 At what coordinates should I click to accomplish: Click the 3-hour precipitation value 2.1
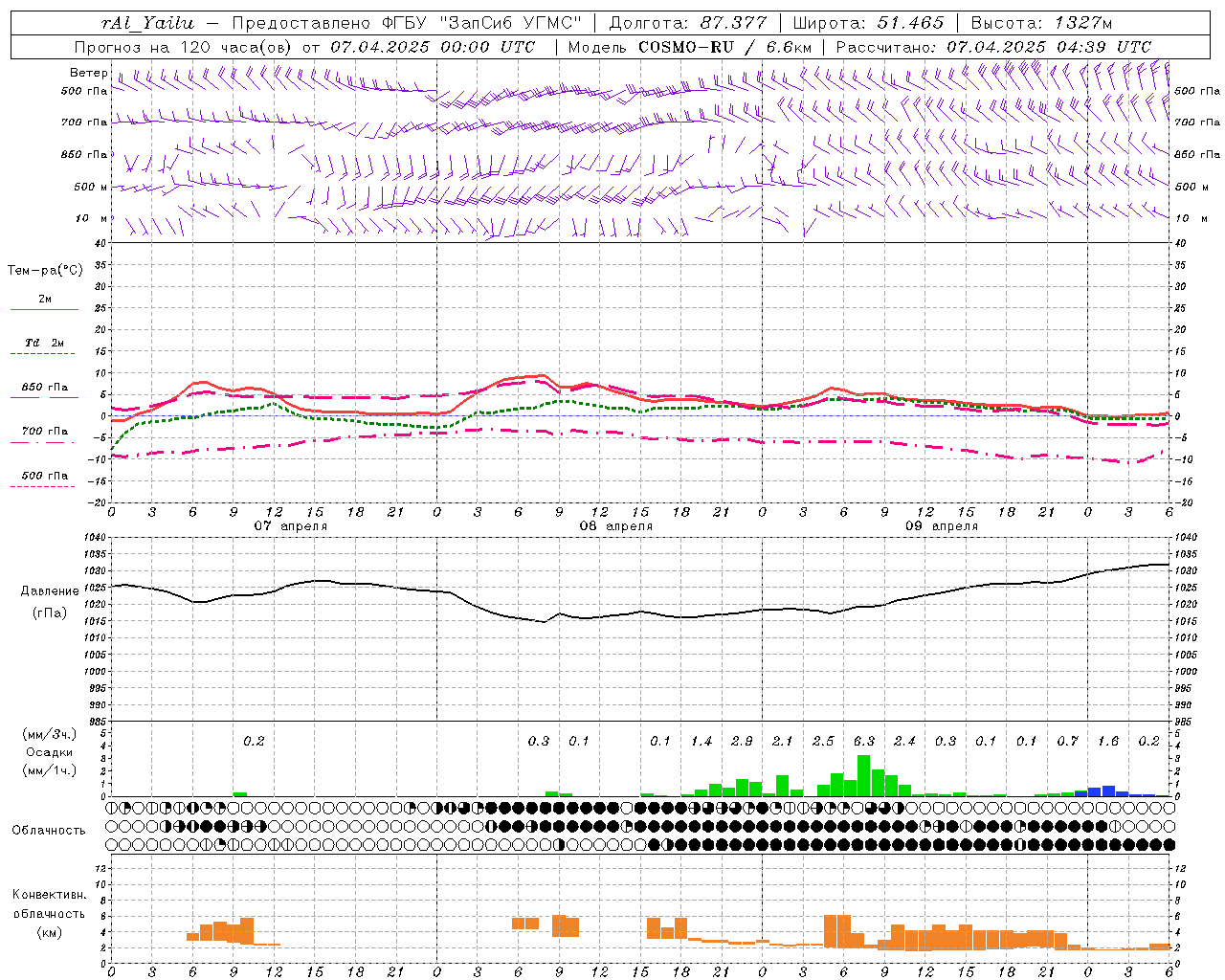782,742
